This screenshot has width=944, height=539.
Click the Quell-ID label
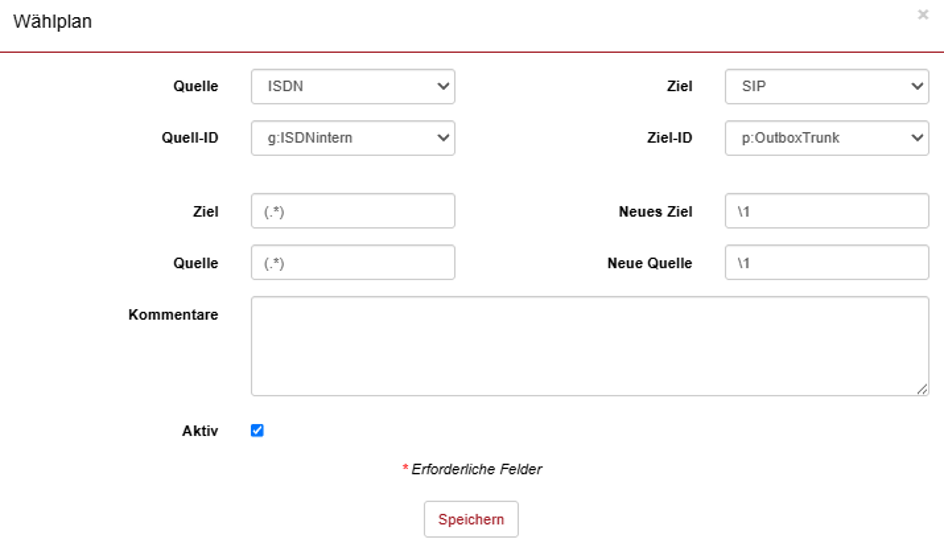point(190,138)
